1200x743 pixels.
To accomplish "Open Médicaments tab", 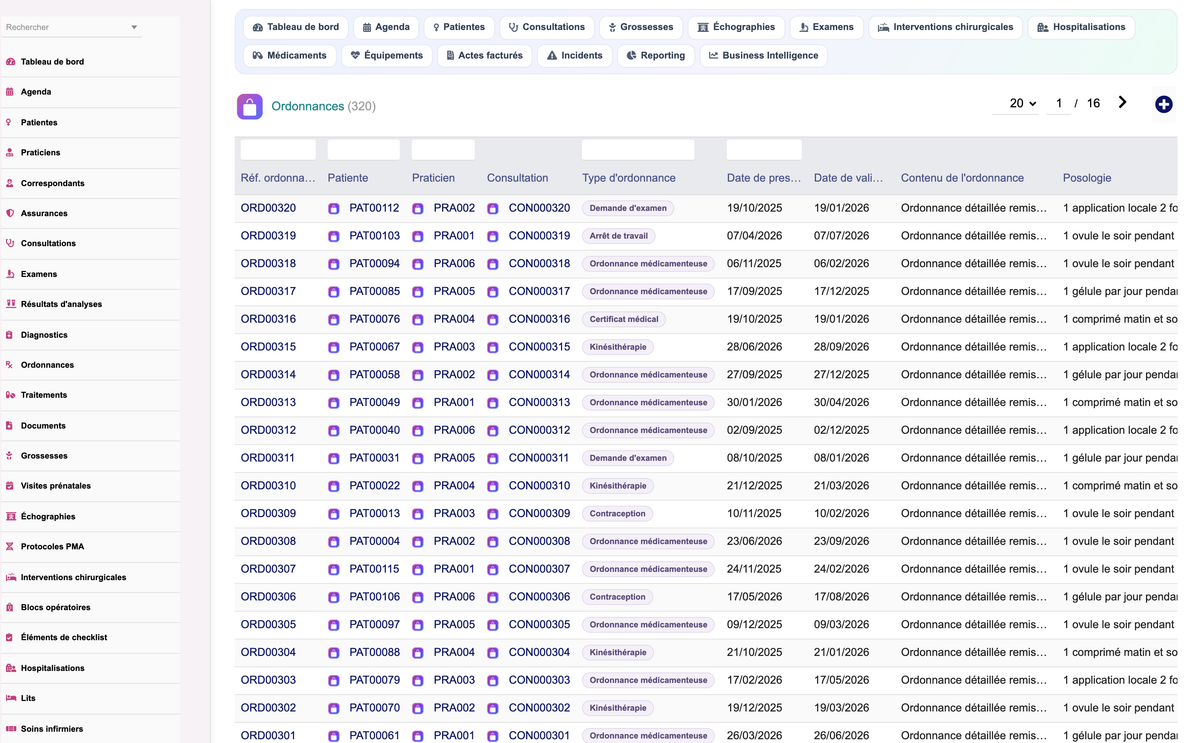I will [290, 55].
